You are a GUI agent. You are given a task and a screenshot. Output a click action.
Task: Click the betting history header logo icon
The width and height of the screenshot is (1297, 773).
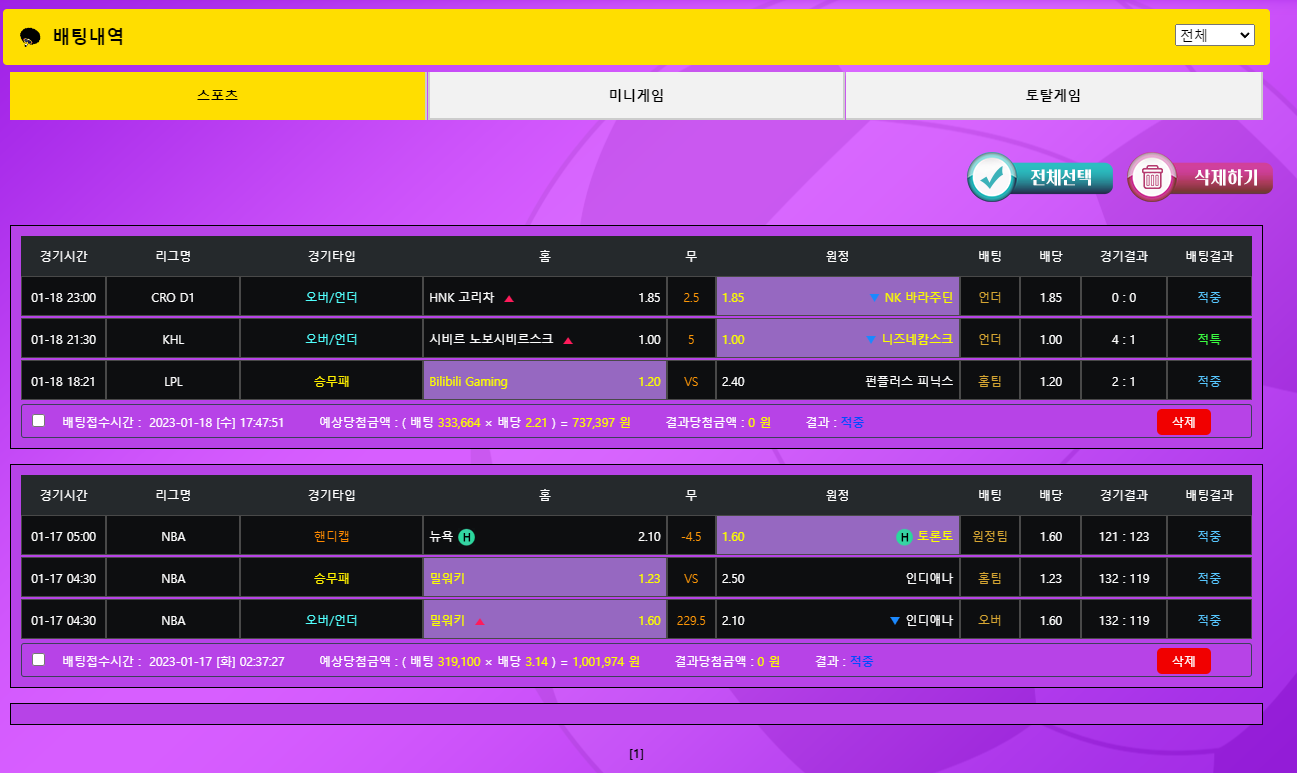pos(30,37)
